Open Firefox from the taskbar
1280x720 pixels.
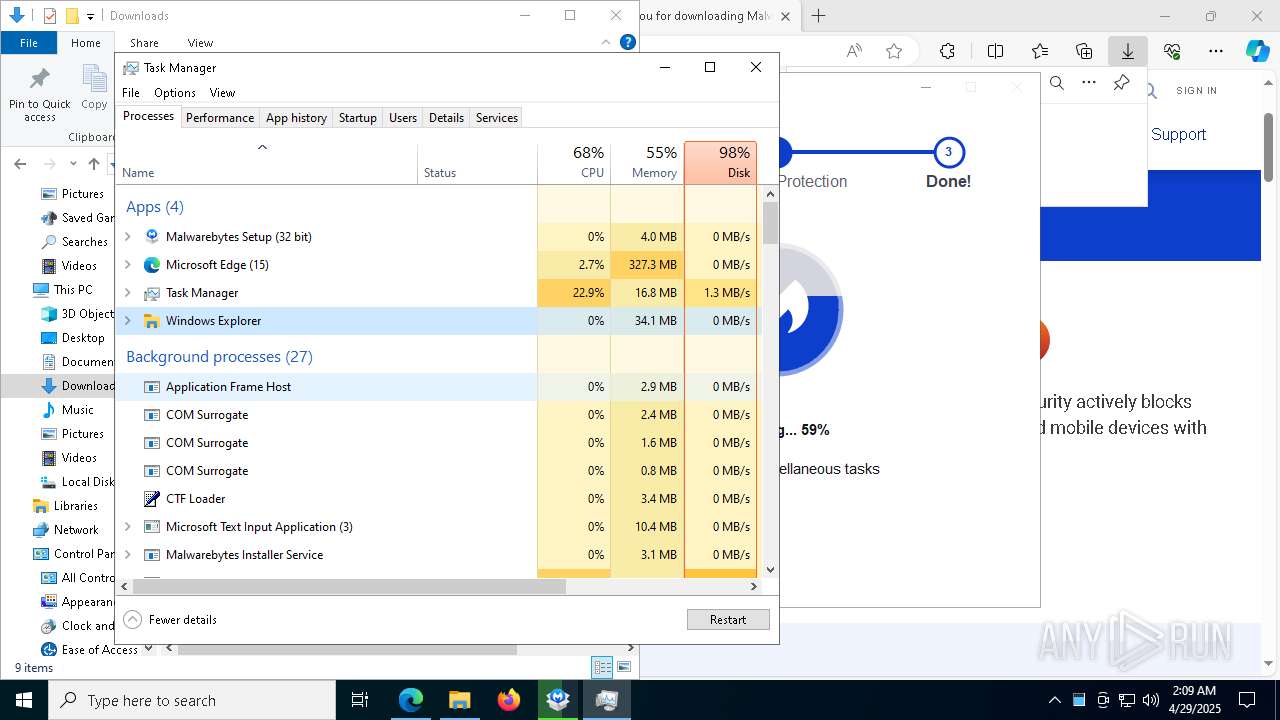[509, 700]
